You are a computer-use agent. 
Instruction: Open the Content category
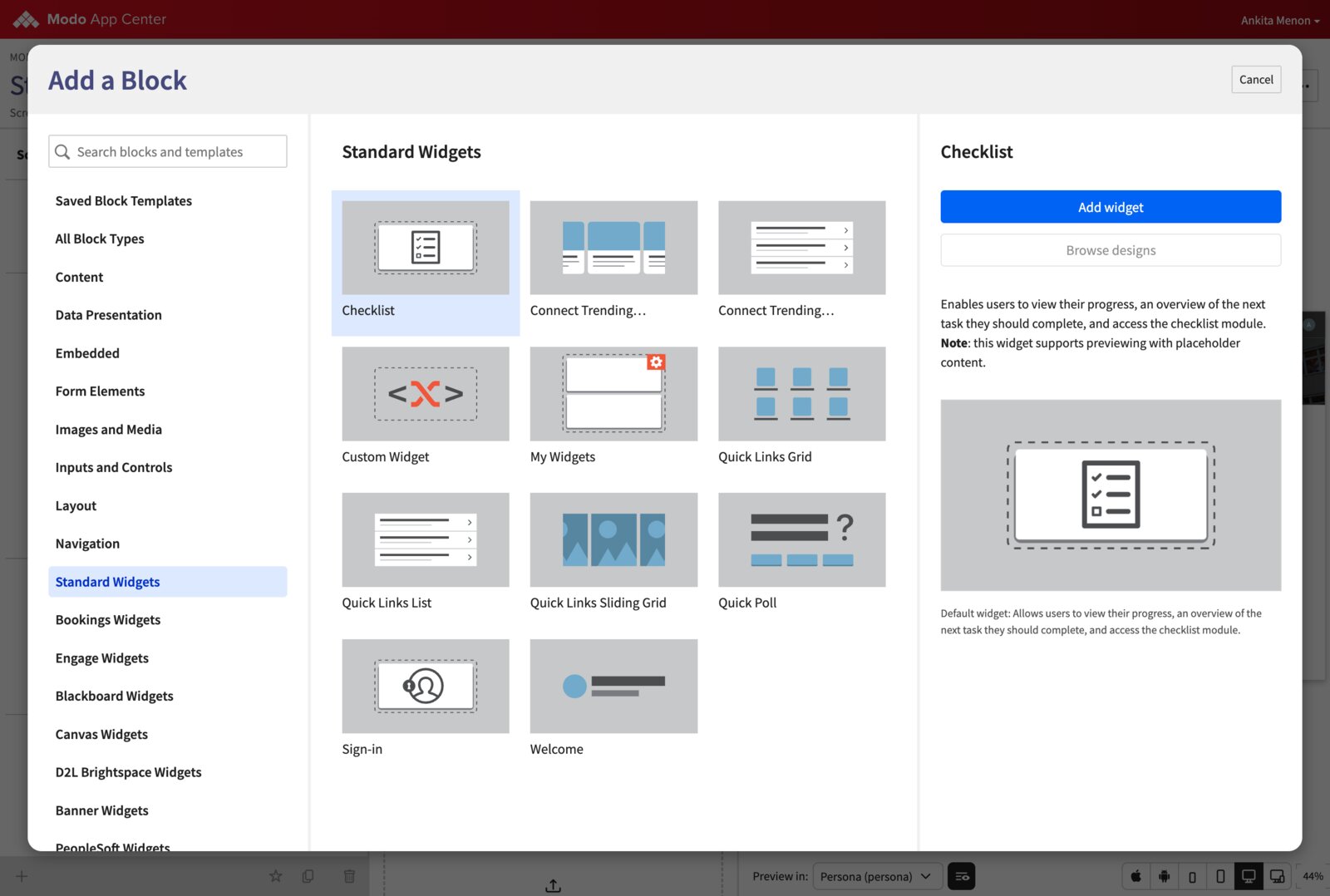point(168,278)
